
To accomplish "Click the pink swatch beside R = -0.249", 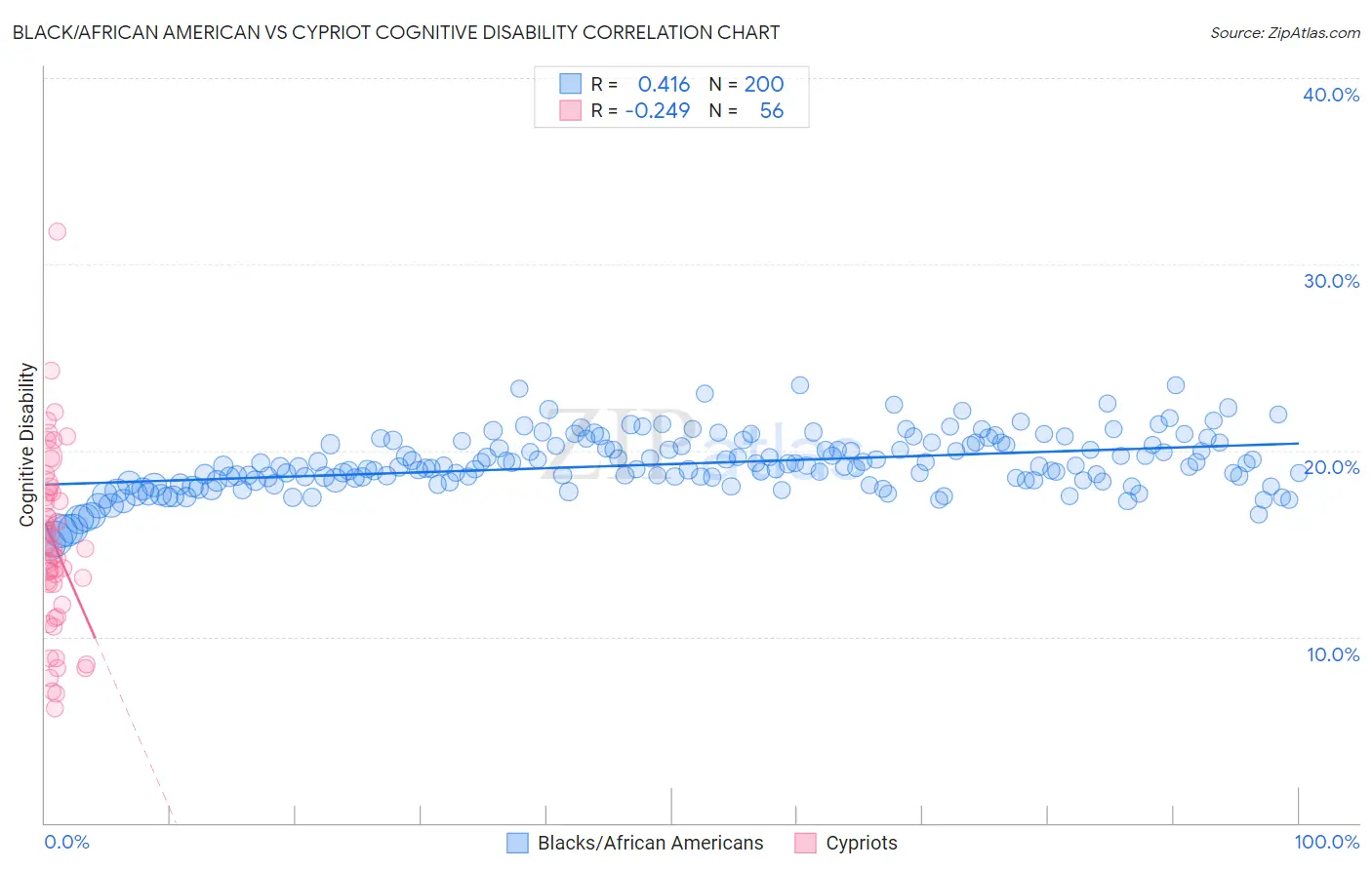I will click(570, 110).
